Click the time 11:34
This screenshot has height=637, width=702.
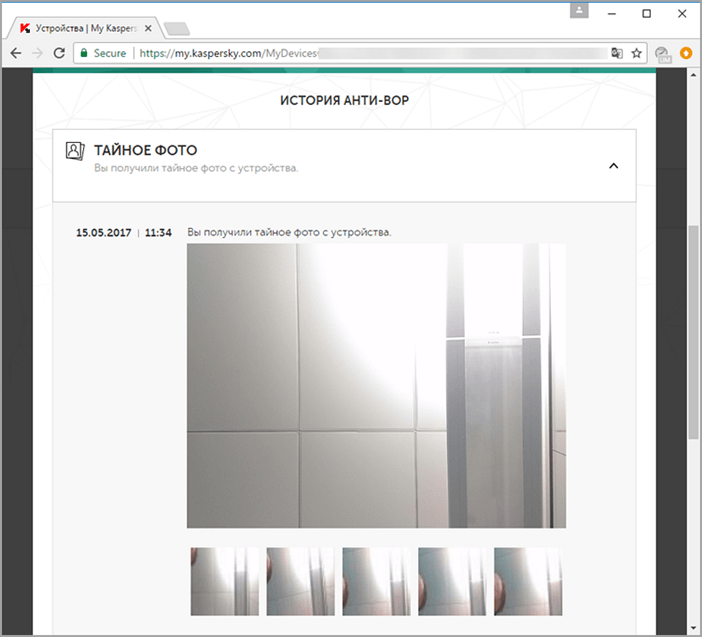click(x=158, y=233)
